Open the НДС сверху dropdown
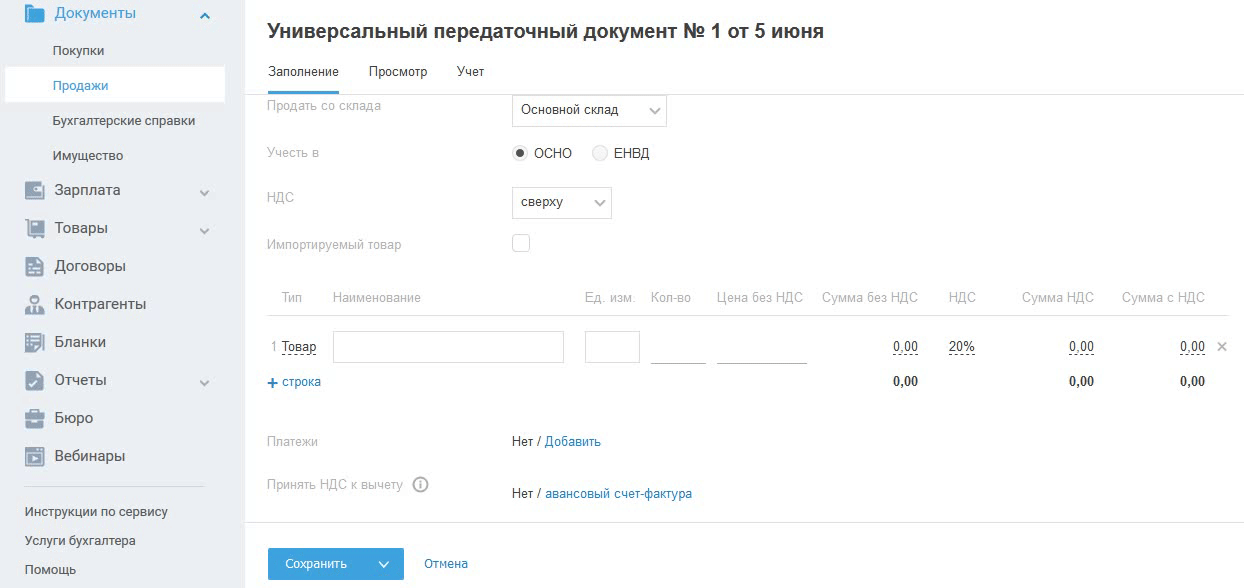This screenshot has height=588, width=1244. point(561,203)
